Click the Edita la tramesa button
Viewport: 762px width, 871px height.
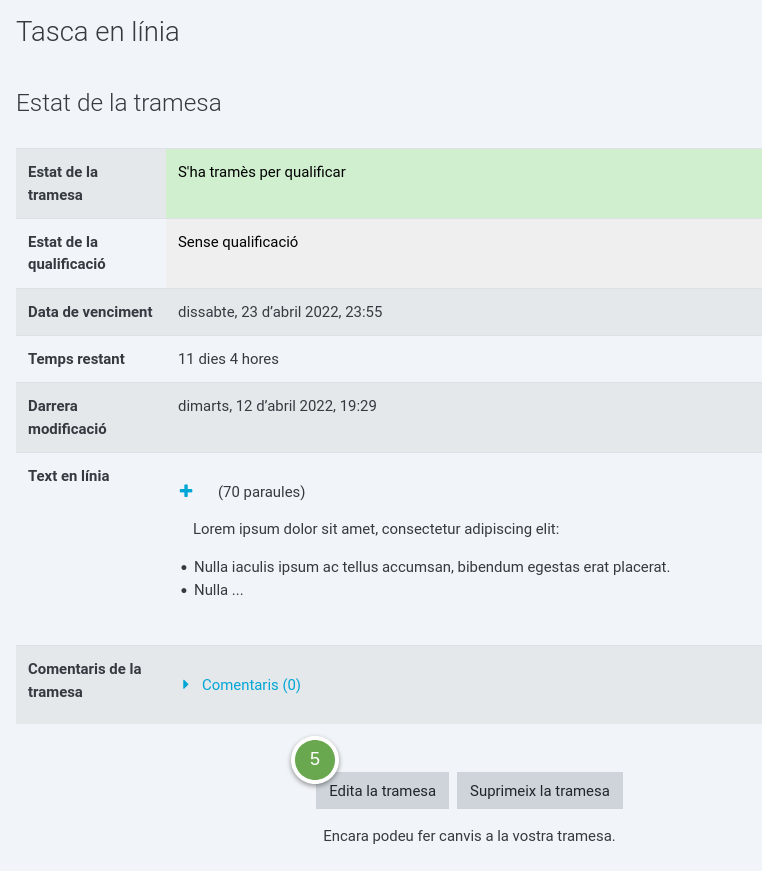coord(382,790)
